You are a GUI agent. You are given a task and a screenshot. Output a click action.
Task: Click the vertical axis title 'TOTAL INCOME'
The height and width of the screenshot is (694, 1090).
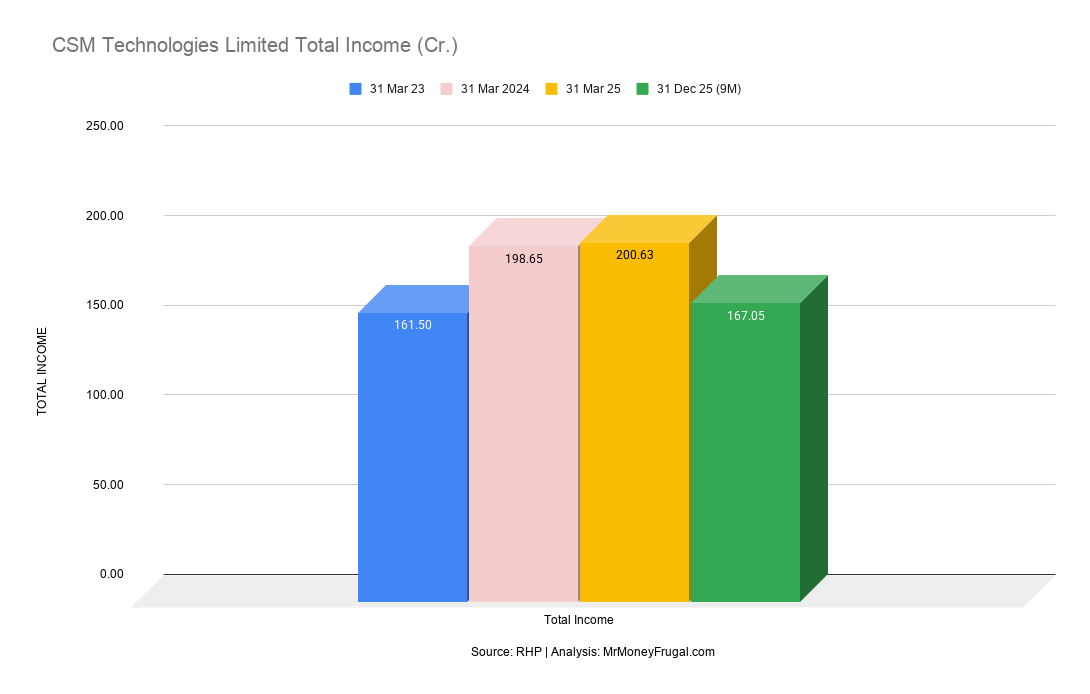pos(42,371)
